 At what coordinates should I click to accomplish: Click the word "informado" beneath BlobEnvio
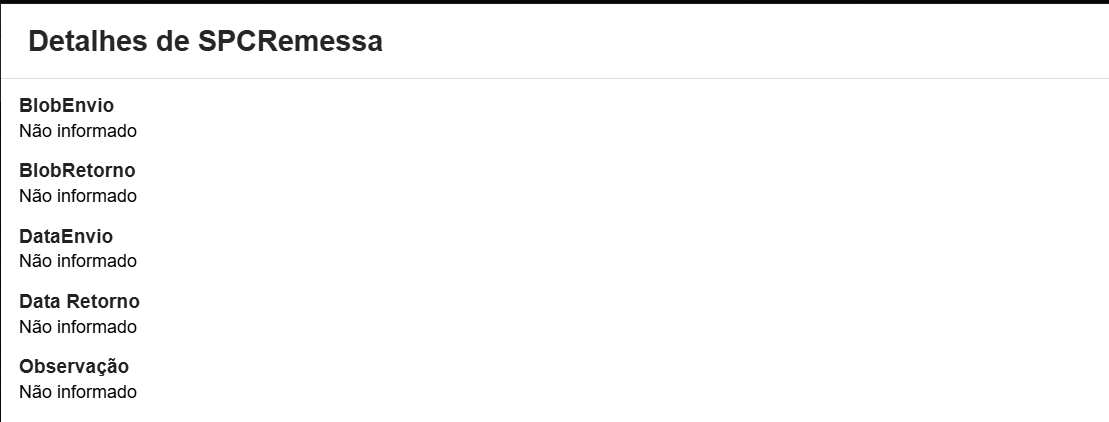[96, 130]
